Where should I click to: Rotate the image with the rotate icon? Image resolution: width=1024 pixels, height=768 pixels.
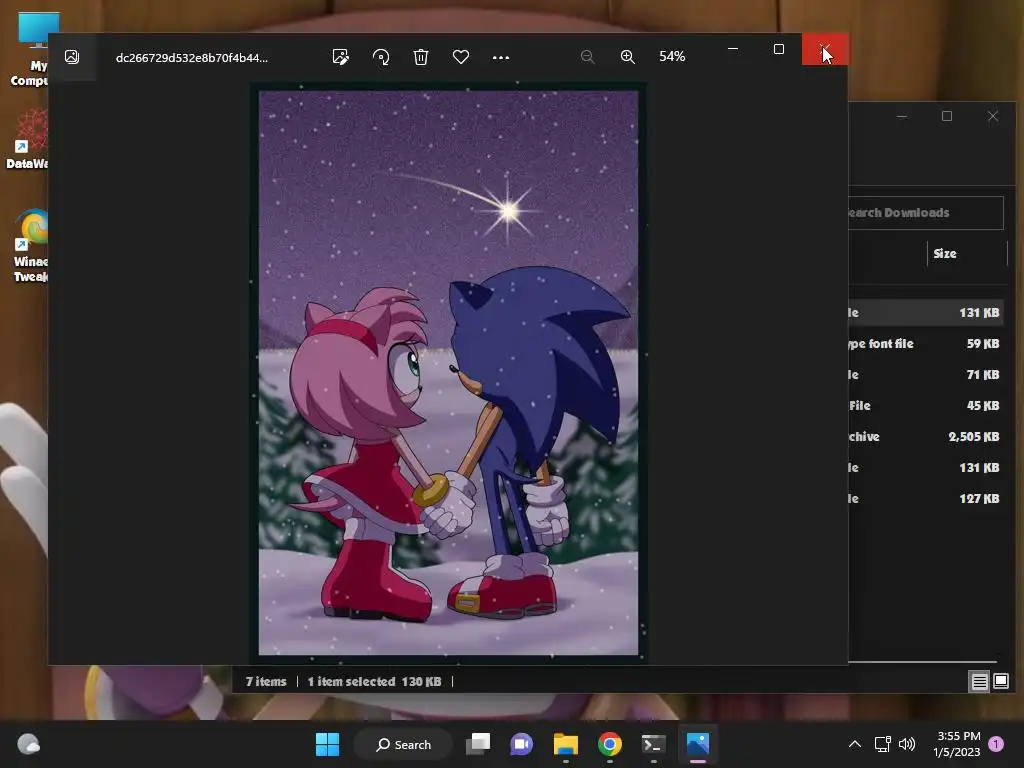tap(381, 57)
